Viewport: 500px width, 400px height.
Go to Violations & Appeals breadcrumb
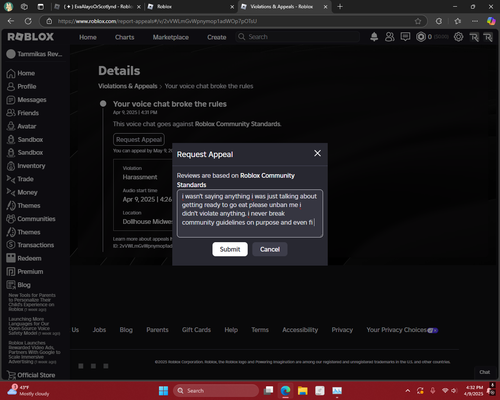[128, 86]
